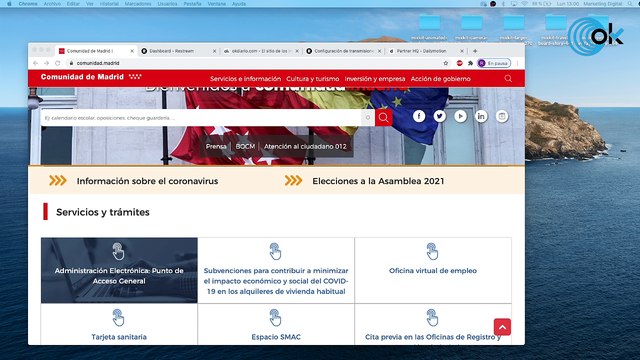This screenshot has width=640, height=360.
Task: Open a new tab with the plus button
Action: point(475,51)
